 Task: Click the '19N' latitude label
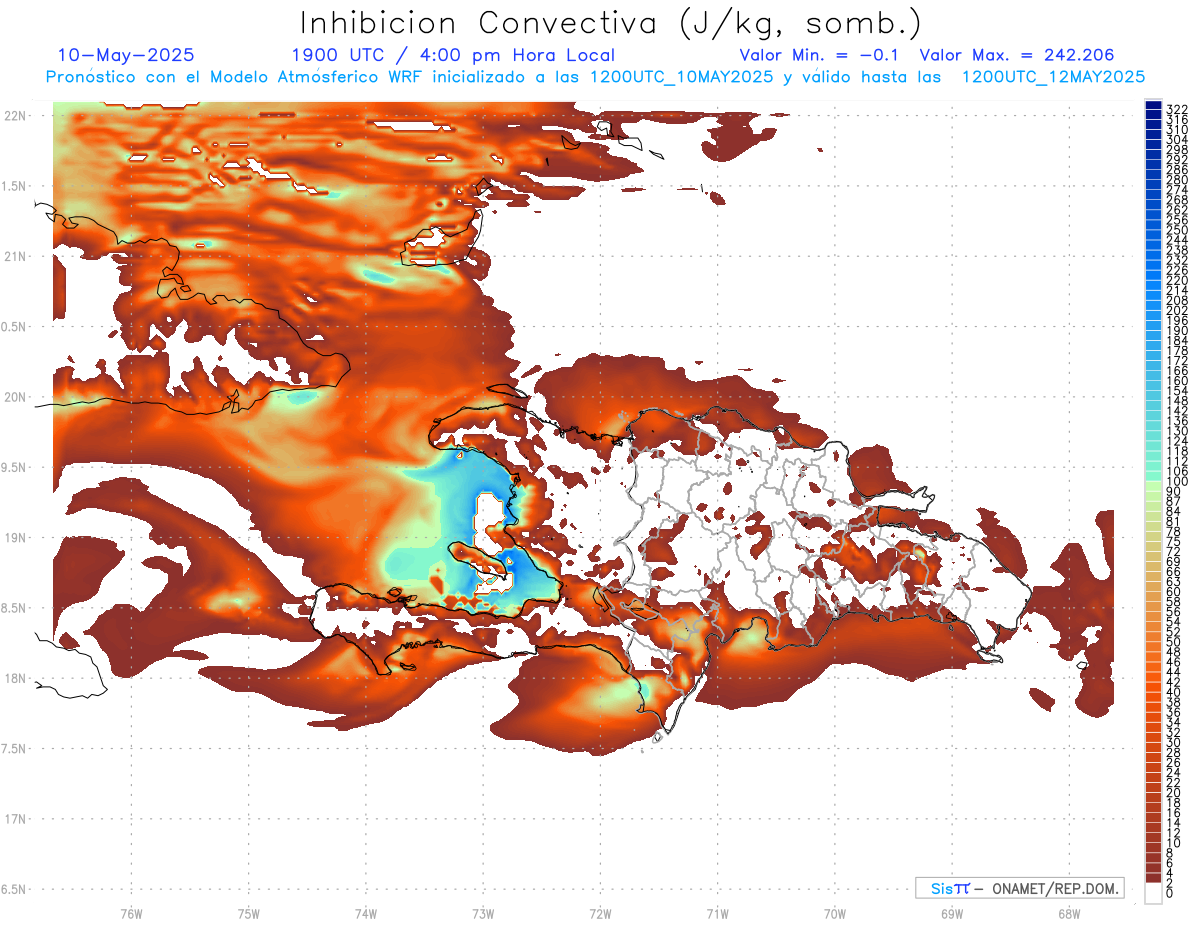[15, 537]
